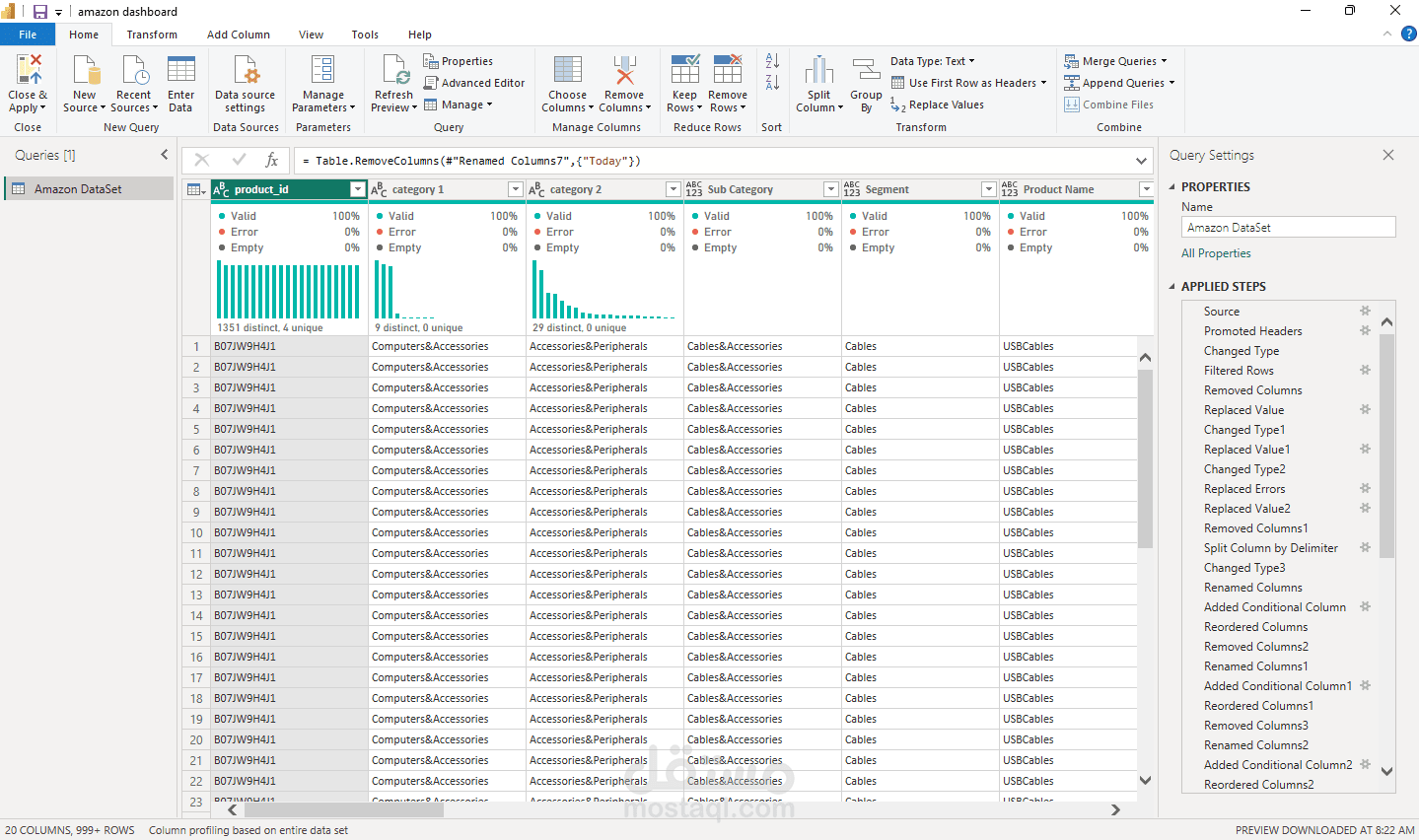Expand the formula bar
Screen dimensions: 1419x840
[x=1141, y=161]
